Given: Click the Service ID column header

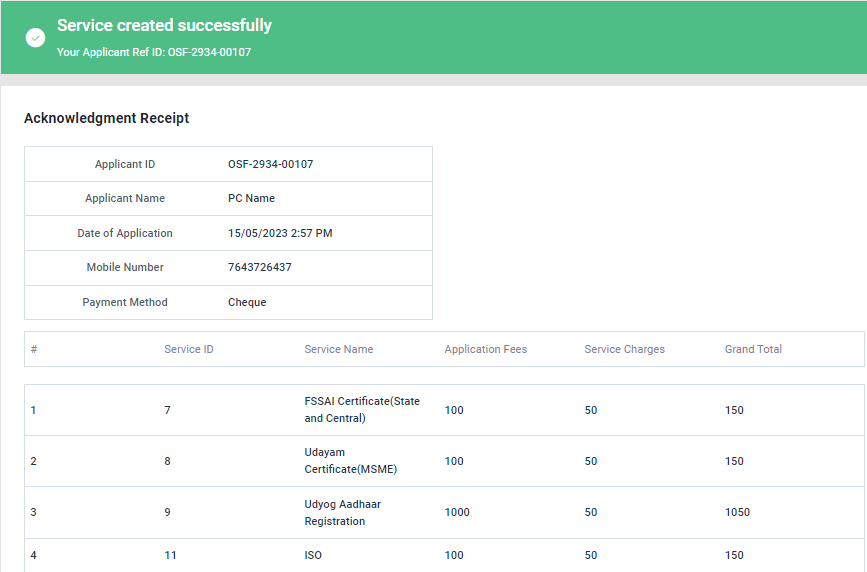Looking at the screenshot, I should point(188,349).
